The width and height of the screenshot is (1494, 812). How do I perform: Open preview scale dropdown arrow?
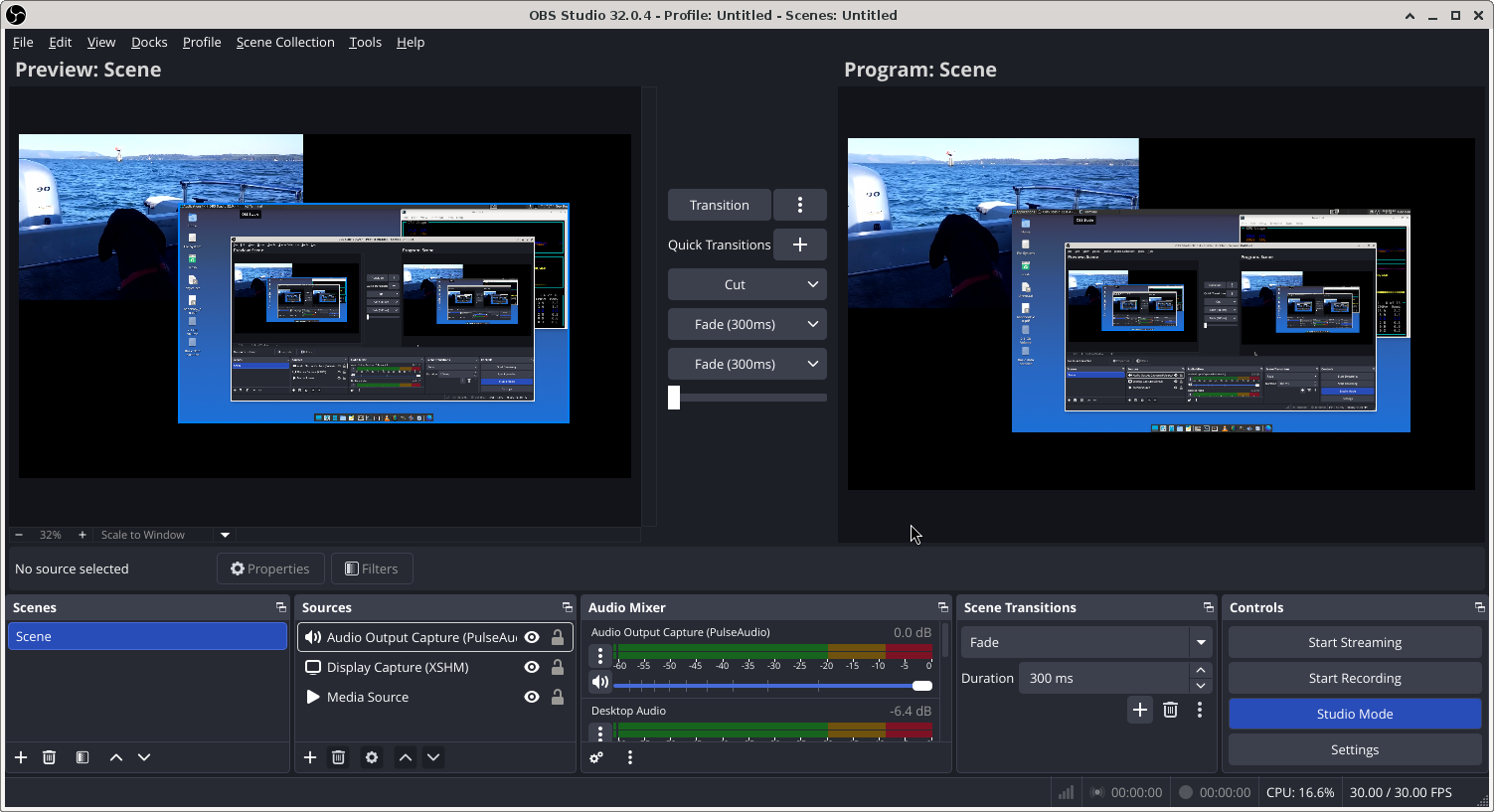(225, 535)
